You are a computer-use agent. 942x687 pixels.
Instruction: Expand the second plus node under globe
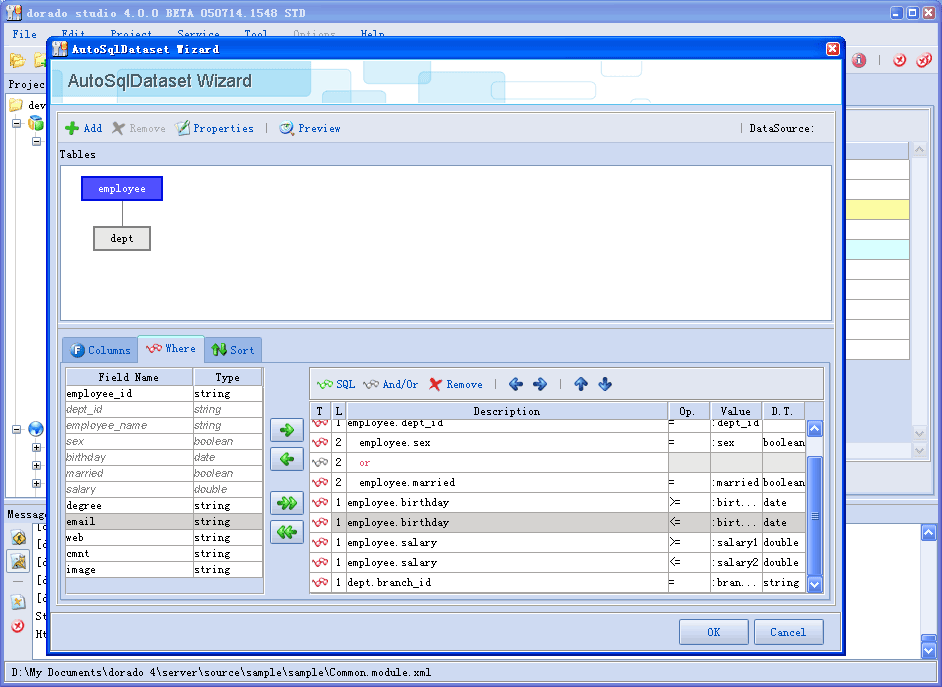click(x=37, y=465)
